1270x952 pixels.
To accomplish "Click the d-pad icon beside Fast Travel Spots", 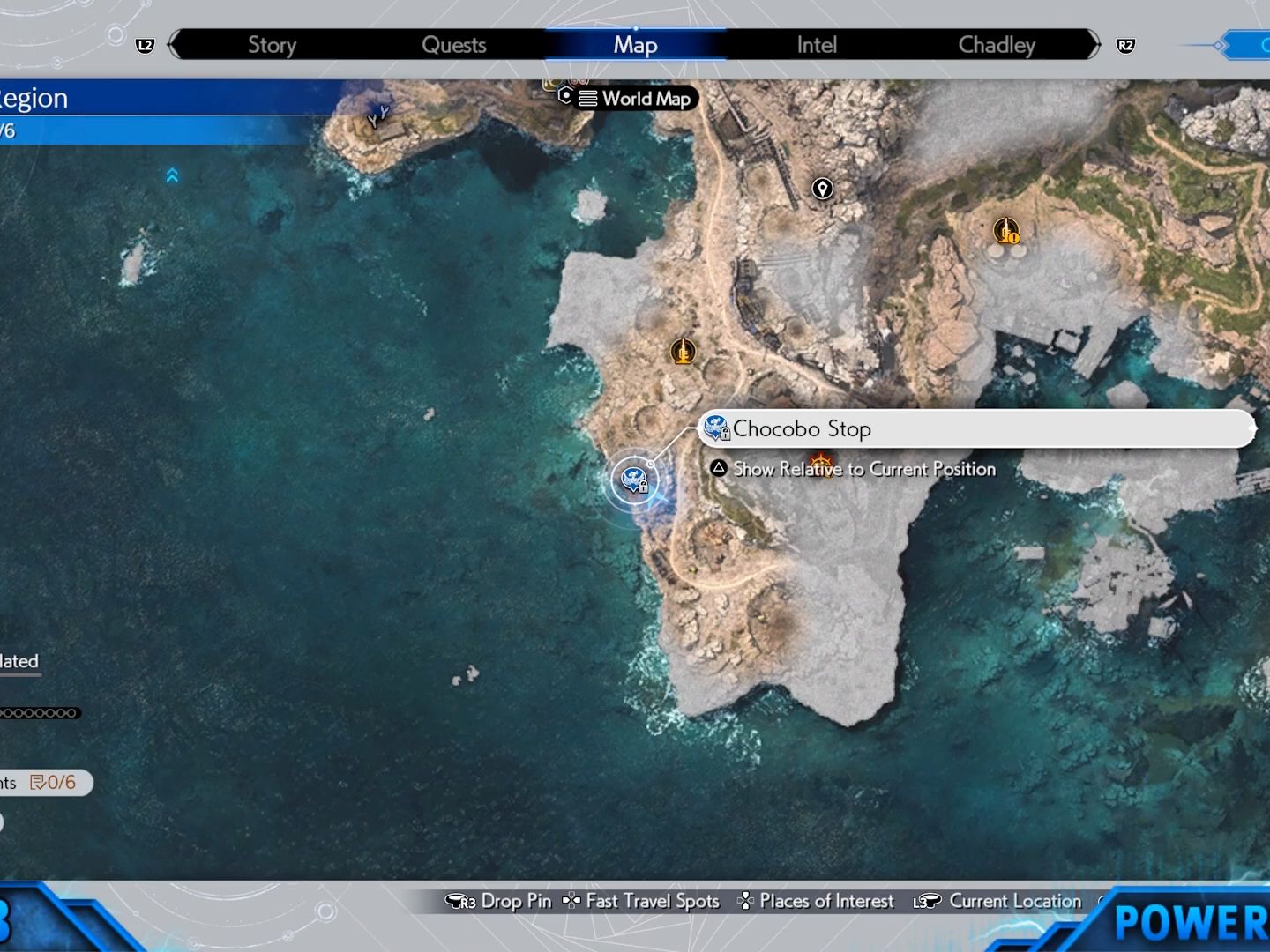I will click(571, 901).
